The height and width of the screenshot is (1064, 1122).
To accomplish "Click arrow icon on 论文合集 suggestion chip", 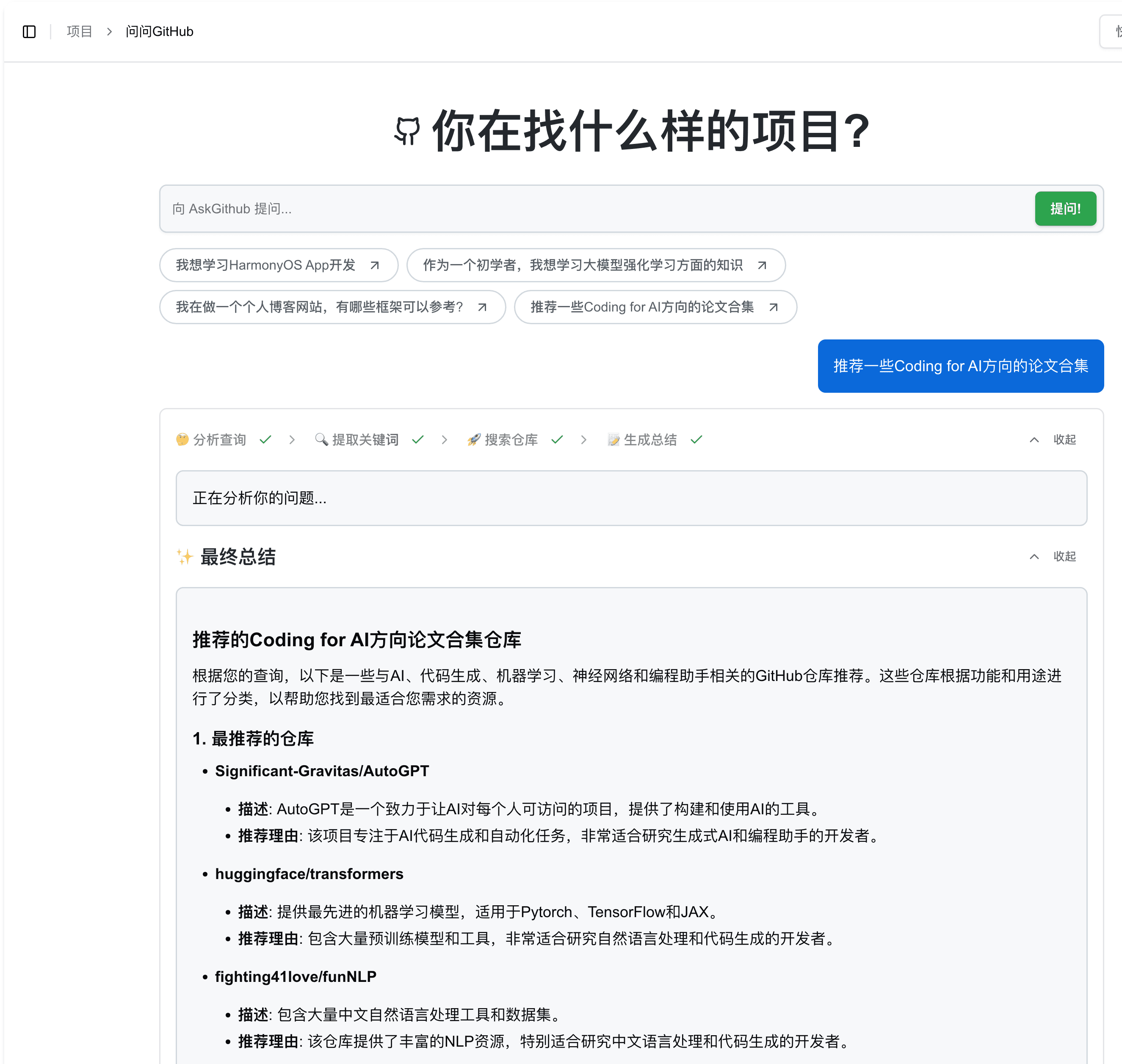I will 773,307.
